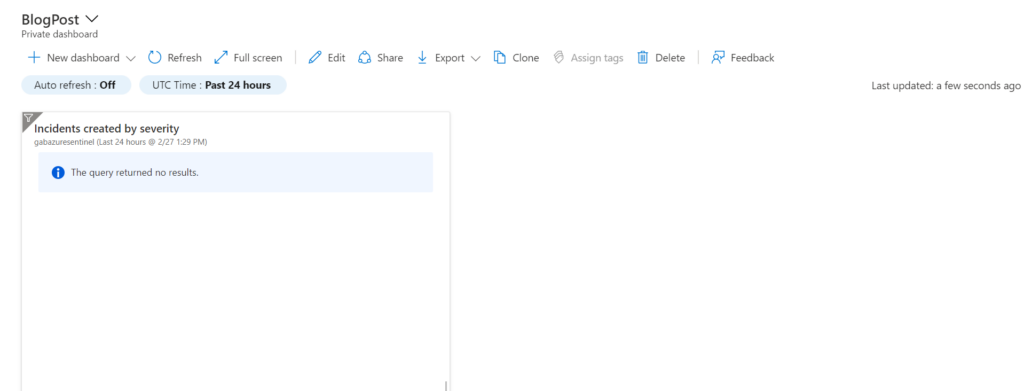1024x391 pixels.
Task: Click the Full screen arrows icon
Action: tap(221, 57)
